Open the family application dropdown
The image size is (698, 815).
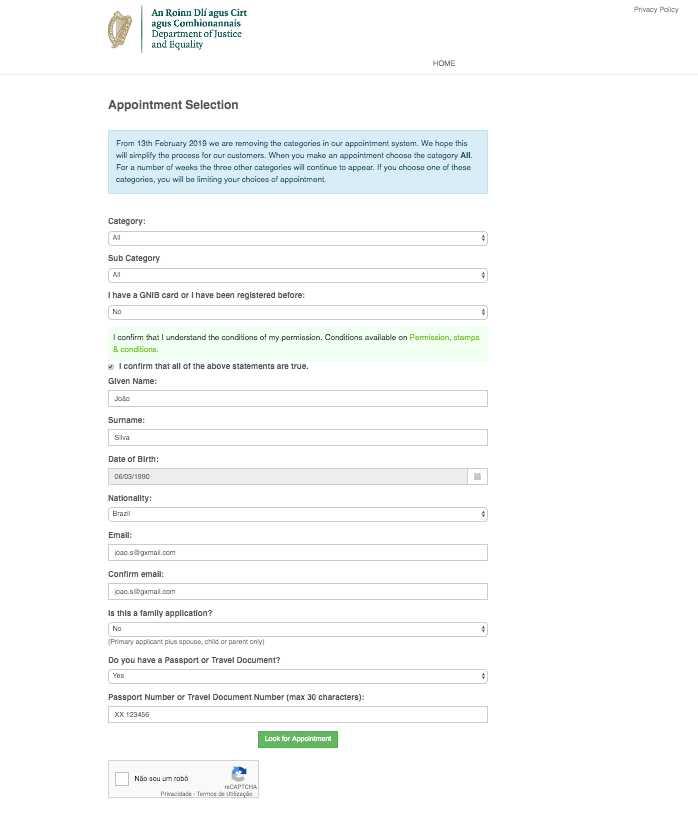pos(297,629)
